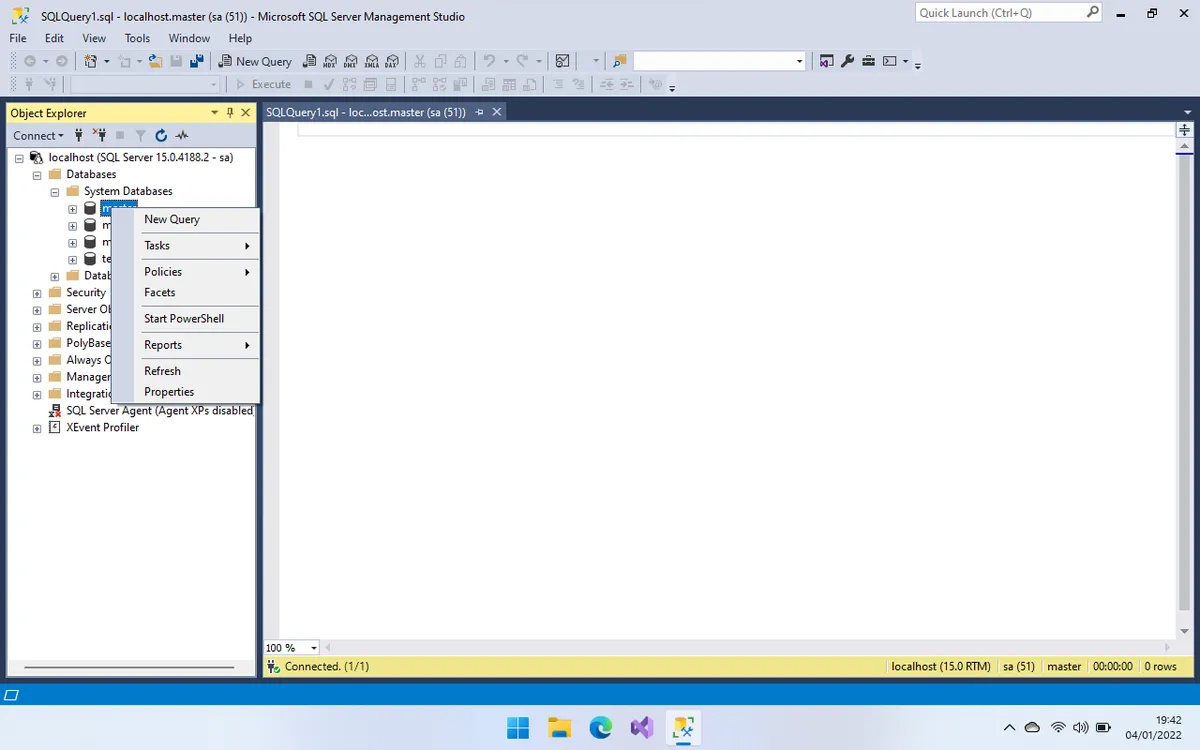Image resolution: width=1200 pixels, height=750 pixels.
Task: Pin the Object Explorer panel with pushpin
Action: [230, 113]
